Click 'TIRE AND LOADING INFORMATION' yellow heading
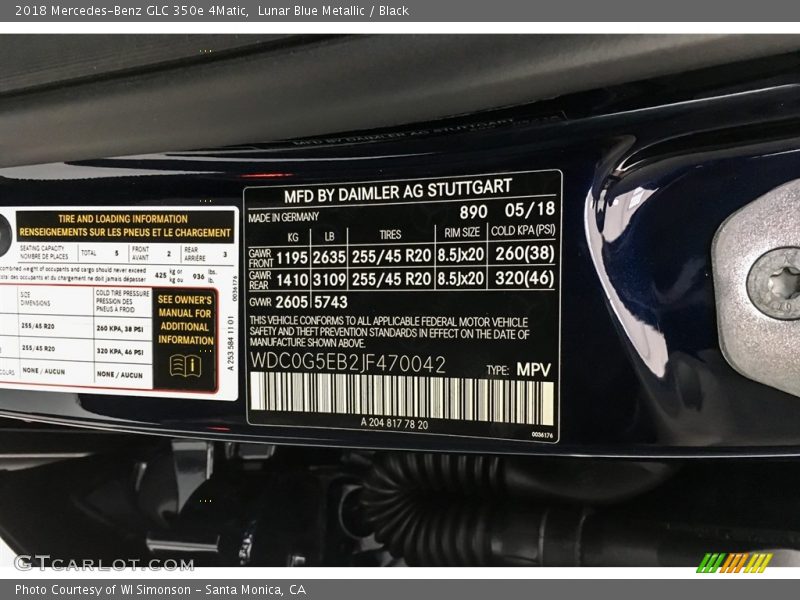The height and width of the screenshot is (600, 800). click(123, 219)
